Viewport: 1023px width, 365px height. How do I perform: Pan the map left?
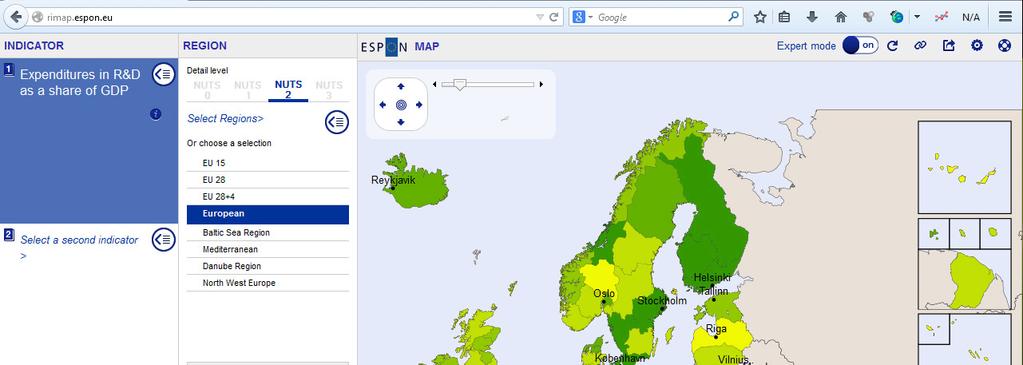tap(383, 104)
